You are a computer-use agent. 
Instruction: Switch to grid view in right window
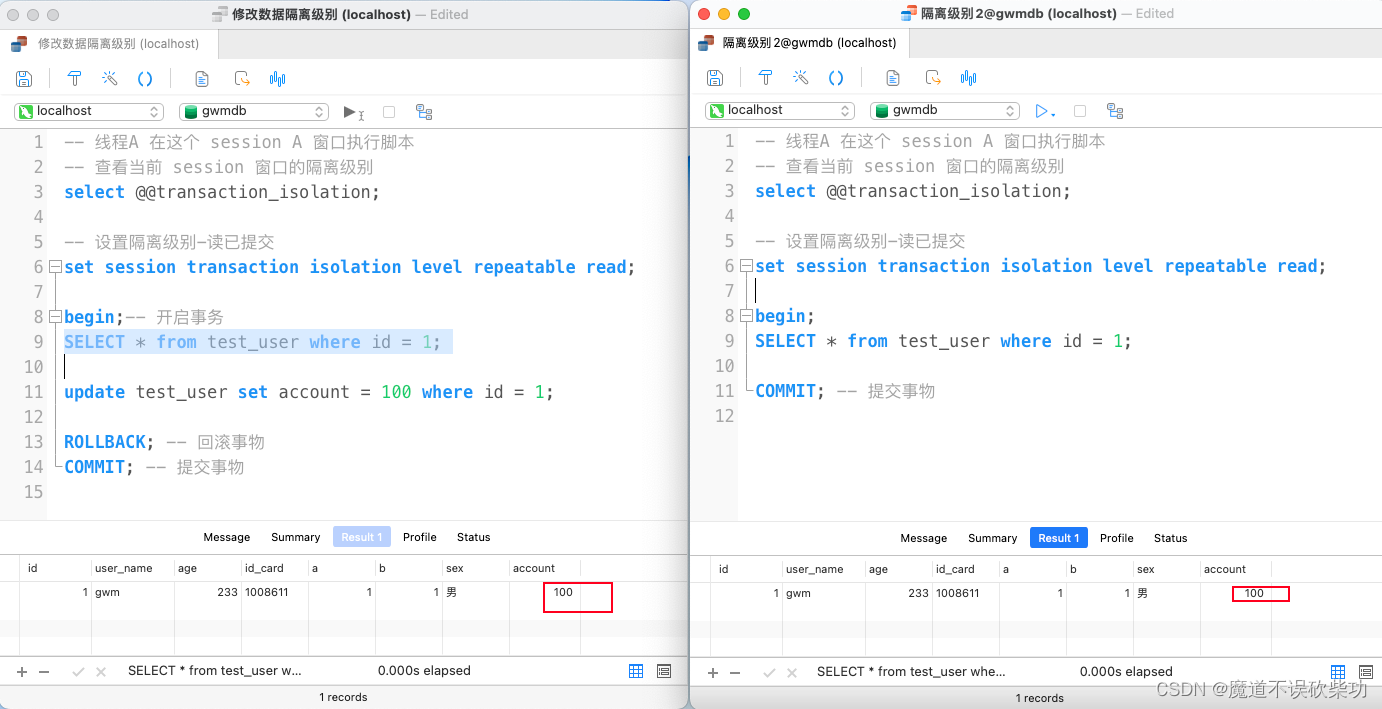click(x=1338, y=672)
